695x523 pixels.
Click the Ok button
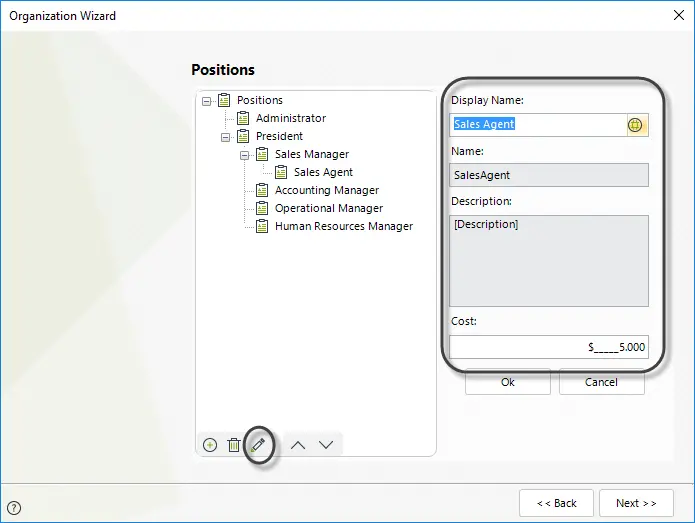[x=508, y=382]
